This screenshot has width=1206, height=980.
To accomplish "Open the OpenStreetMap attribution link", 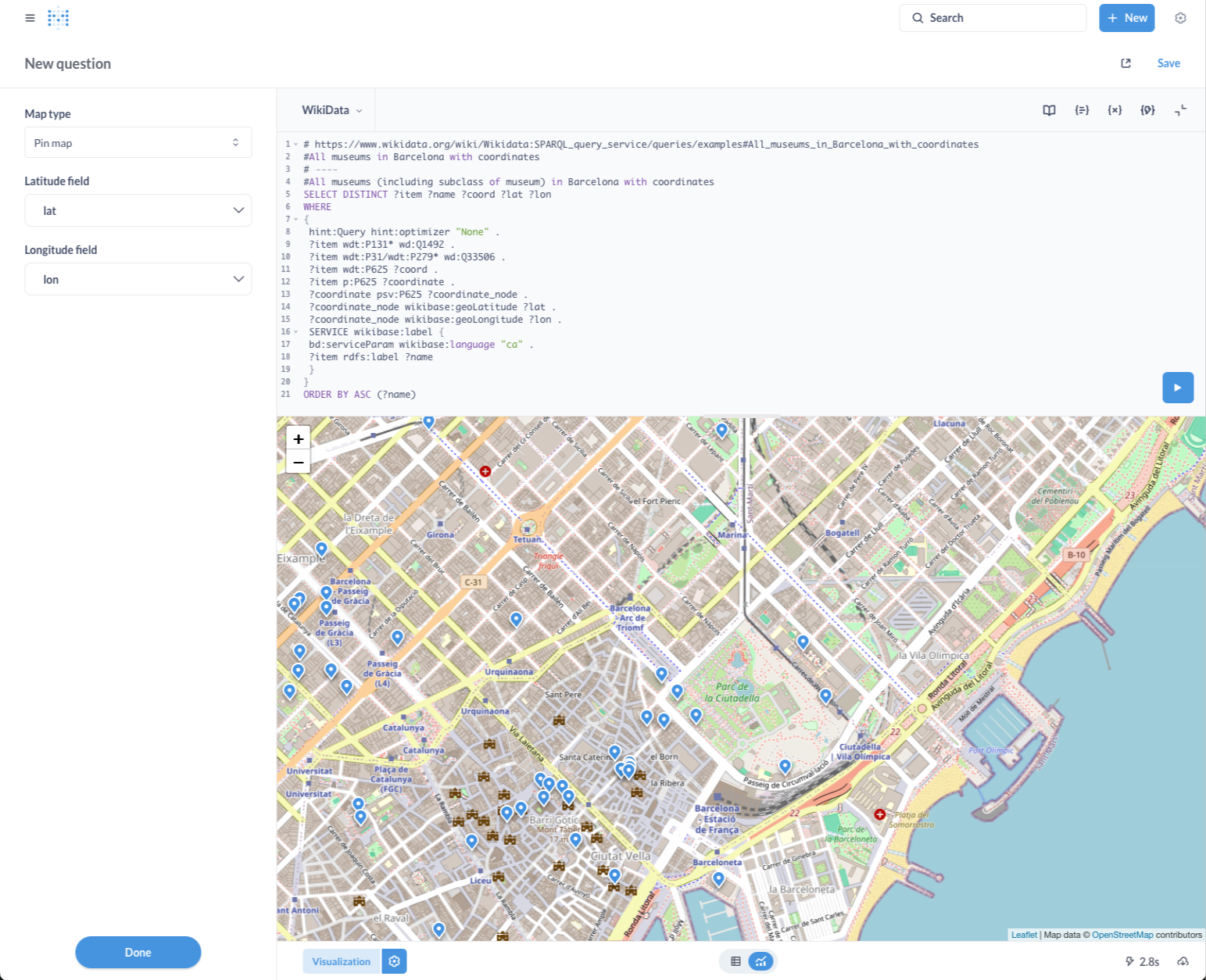I will coord(1122,935).
